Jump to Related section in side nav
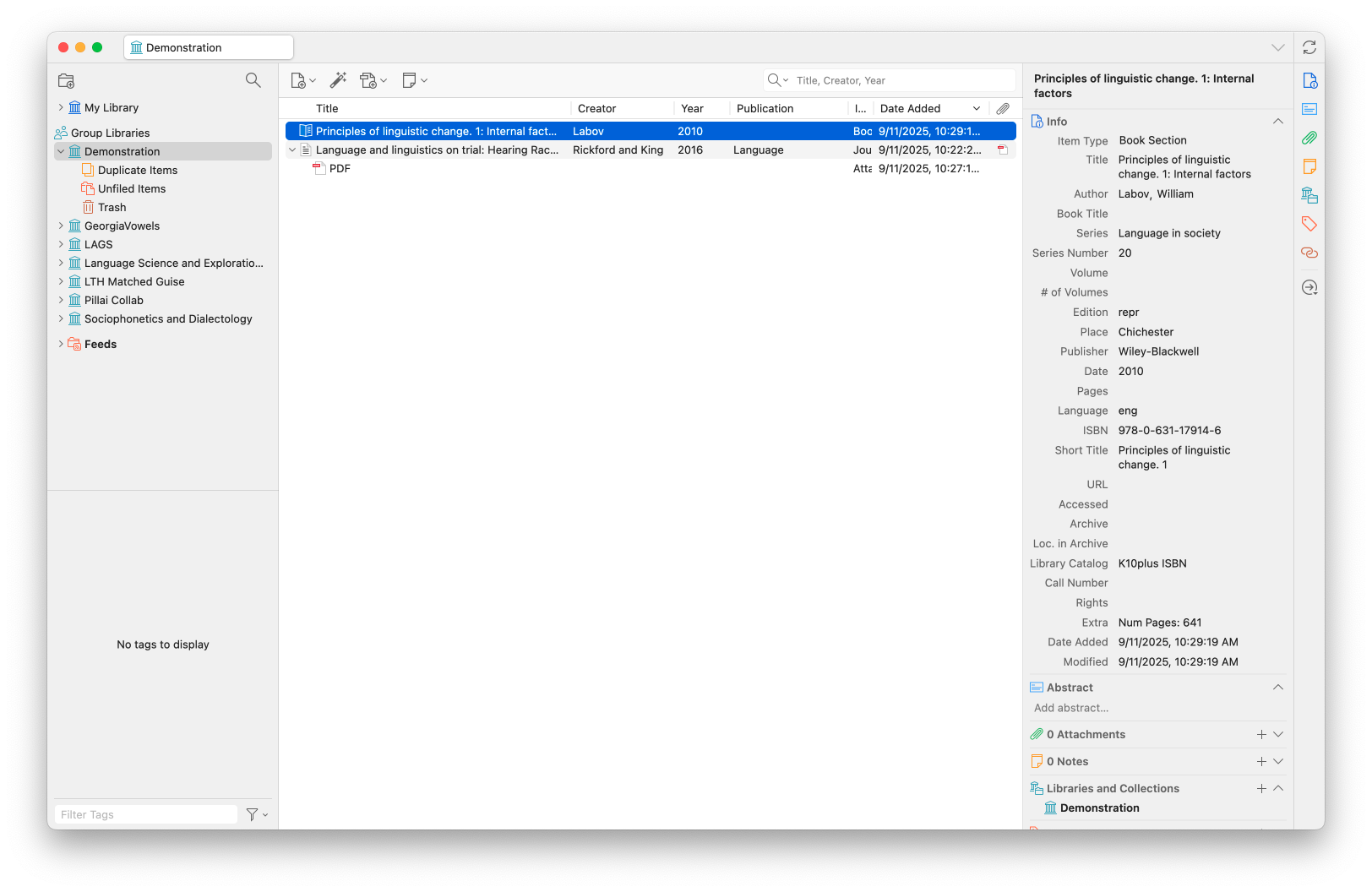The width and height of the screenshot is (1372, 892). point(1309,253)
